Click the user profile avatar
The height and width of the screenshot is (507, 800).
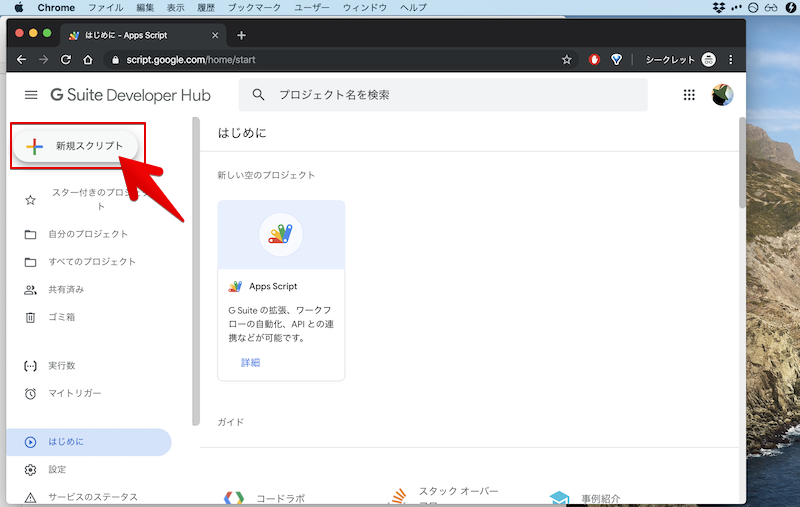pos(722,95)
